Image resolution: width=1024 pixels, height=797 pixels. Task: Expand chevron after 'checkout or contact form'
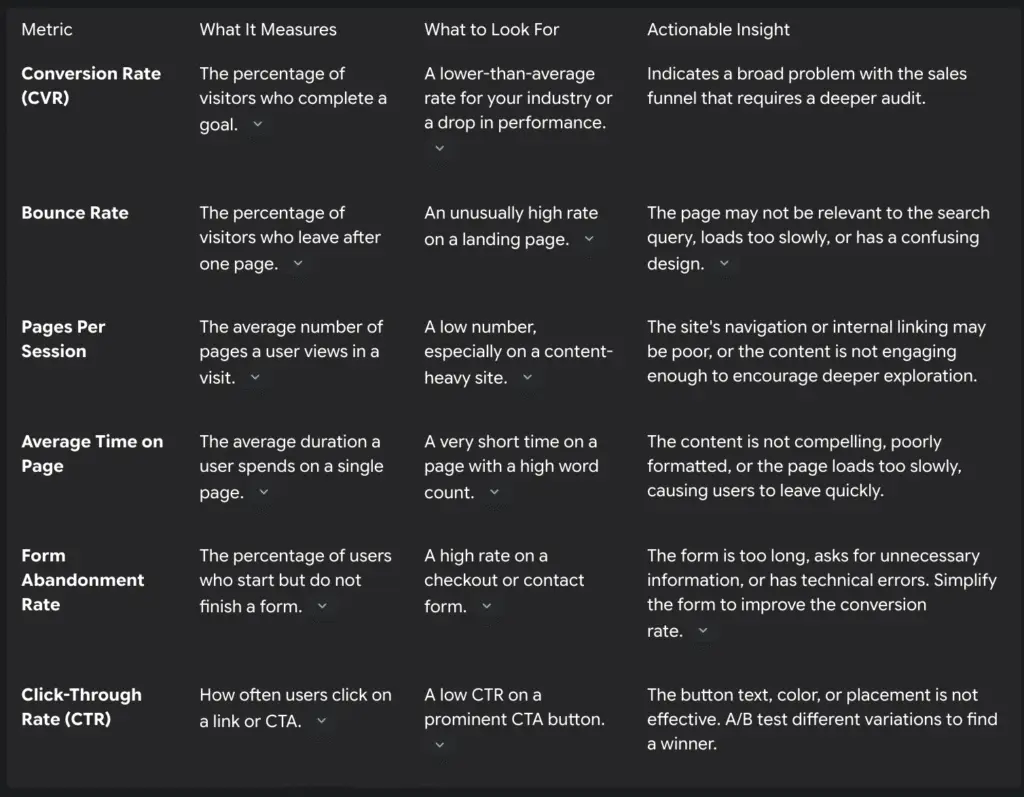(487, 606)
